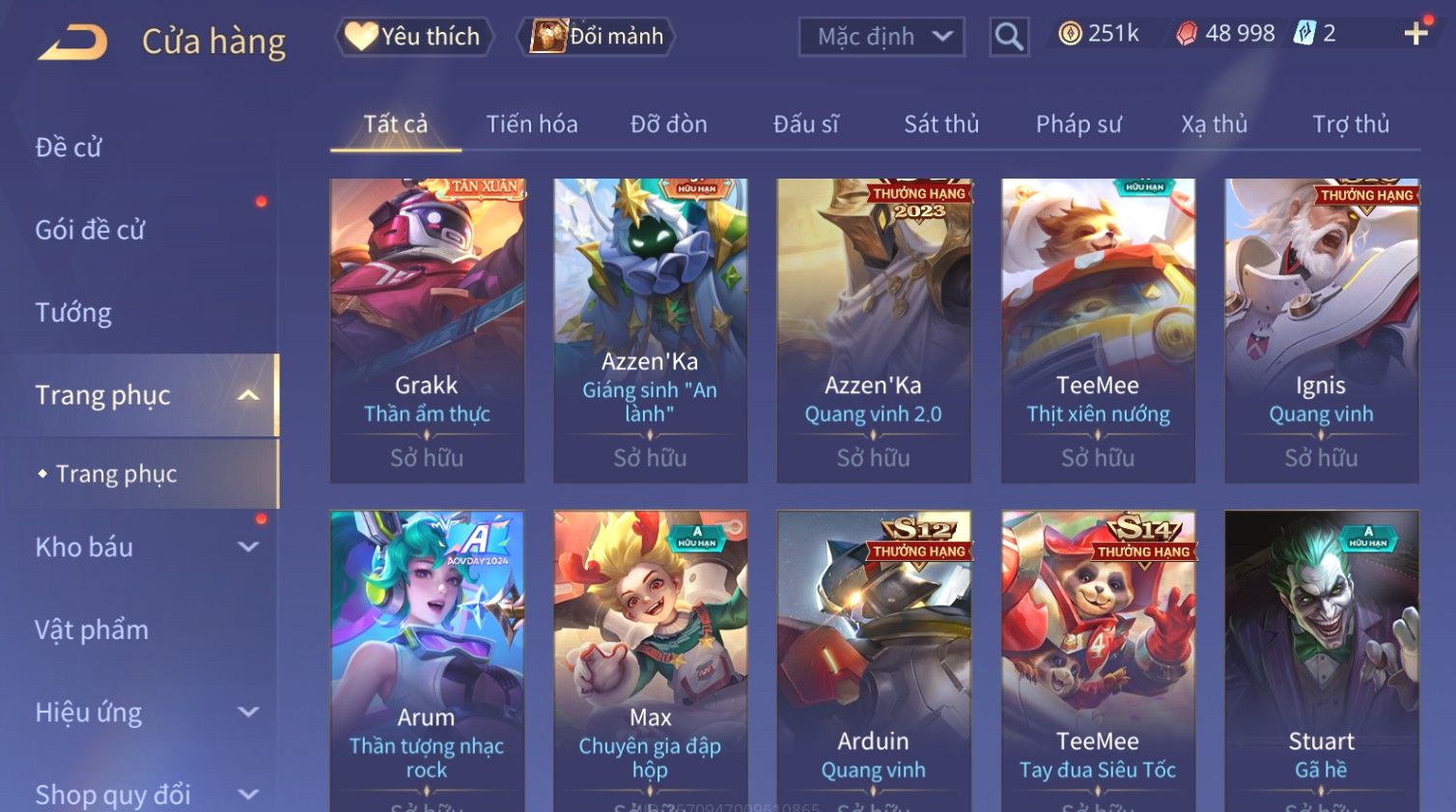Screen dimensions: 1456x812
Task: Click the gold coin balance icon
Action: (x=1070, y=34)
